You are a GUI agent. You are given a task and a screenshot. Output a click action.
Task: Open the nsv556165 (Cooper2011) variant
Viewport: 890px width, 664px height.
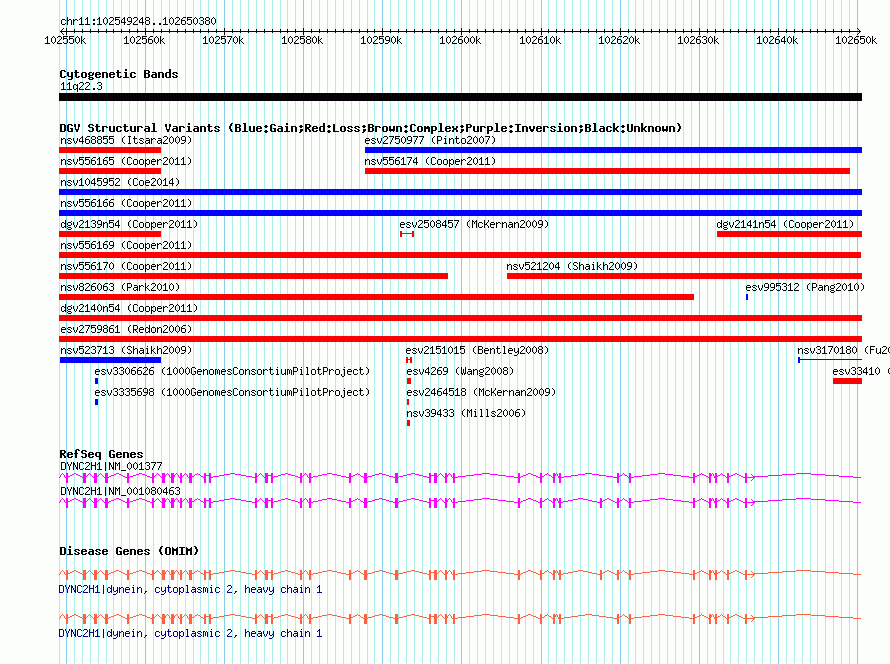[x=126, y=161]
